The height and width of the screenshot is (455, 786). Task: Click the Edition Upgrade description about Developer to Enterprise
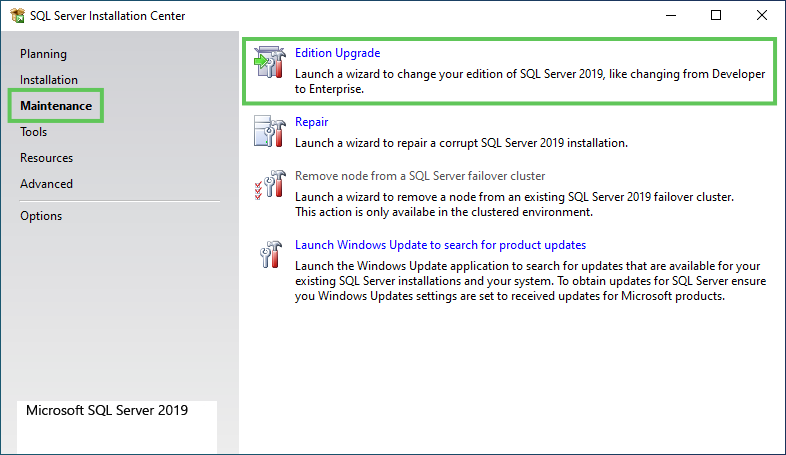530,81
